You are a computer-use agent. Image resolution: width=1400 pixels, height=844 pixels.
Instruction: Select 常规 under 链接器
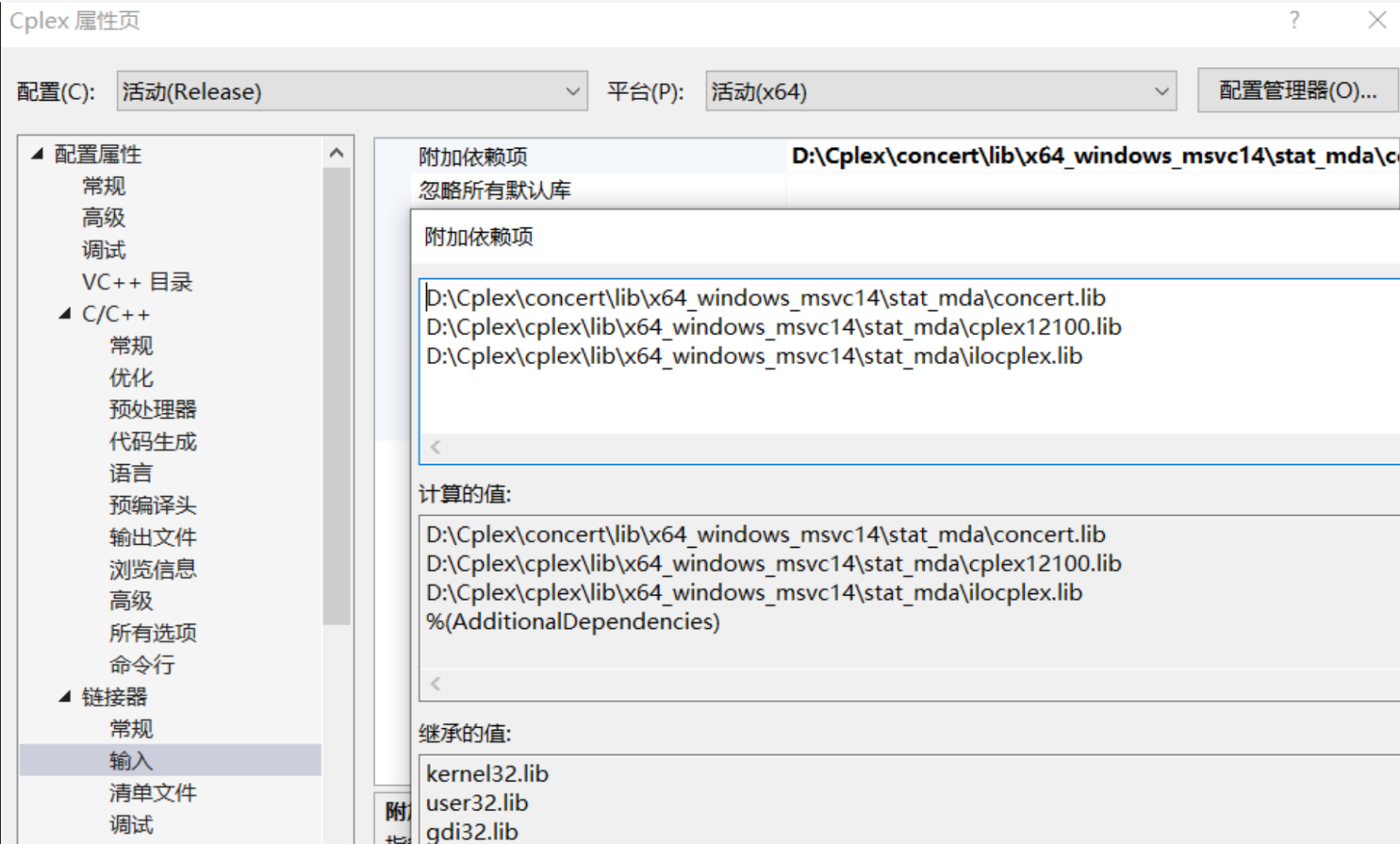(131, 729)
